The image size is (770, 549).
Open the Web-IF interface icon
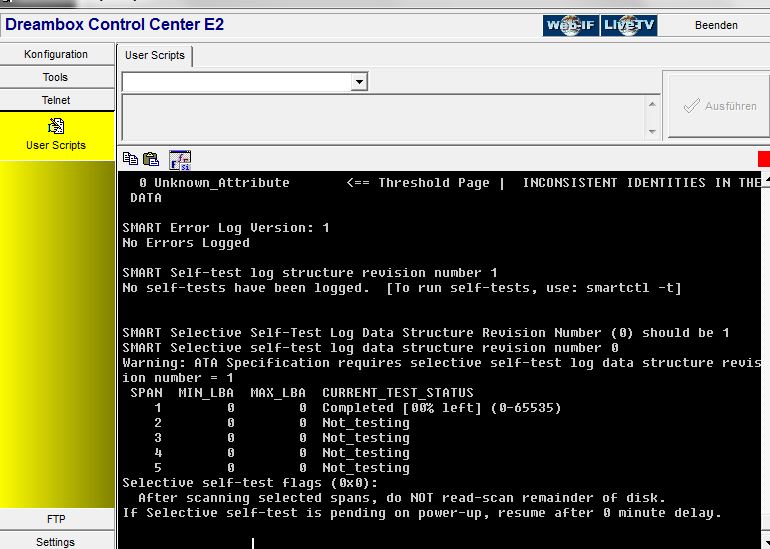571,26
